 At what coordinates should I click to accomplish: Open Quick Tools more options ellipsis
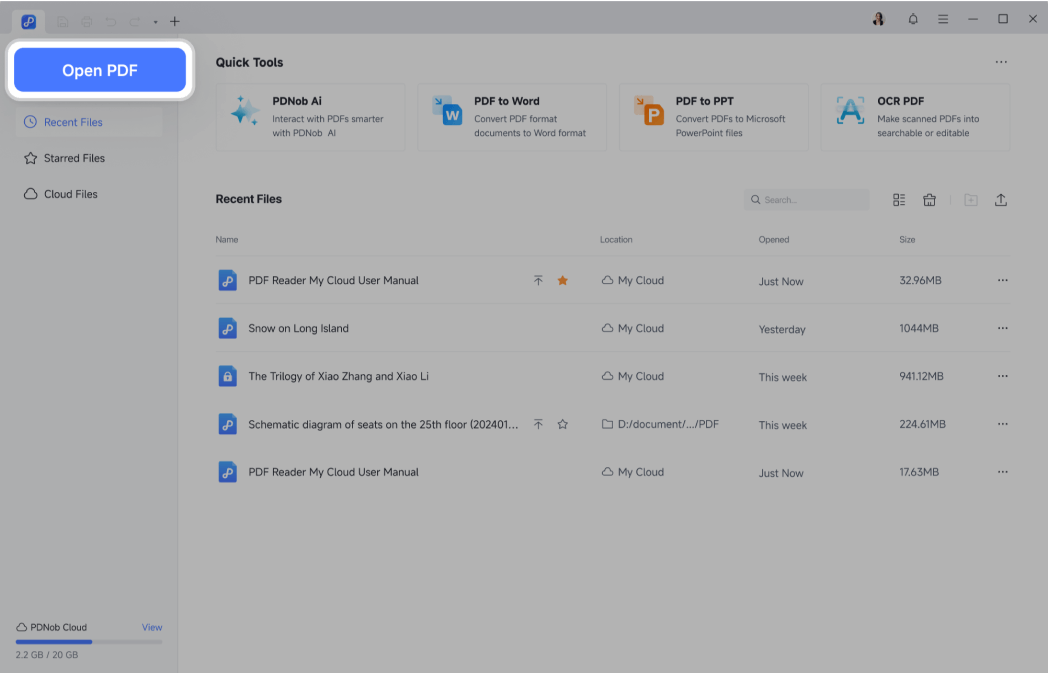pyautogui.click(x=1001, y=62)
